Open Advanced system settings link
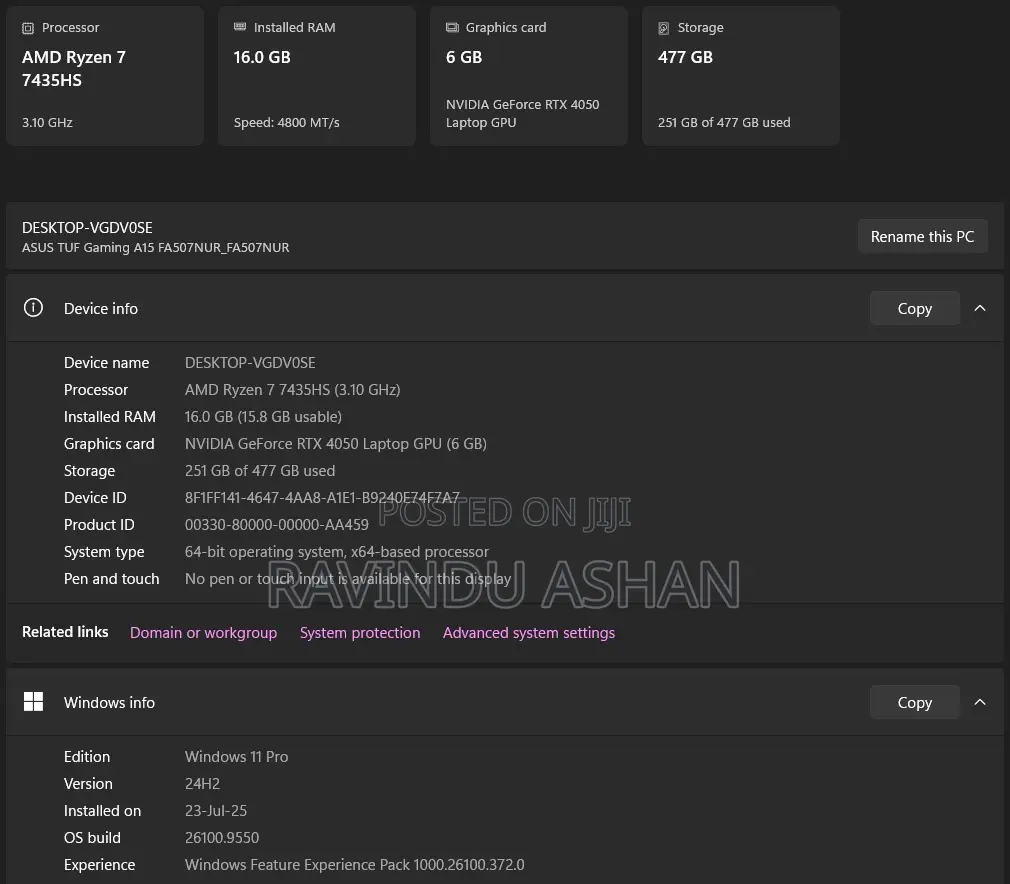Image resolution: width=1010 pixels, height=884 pixels. (x=529, y=633)
